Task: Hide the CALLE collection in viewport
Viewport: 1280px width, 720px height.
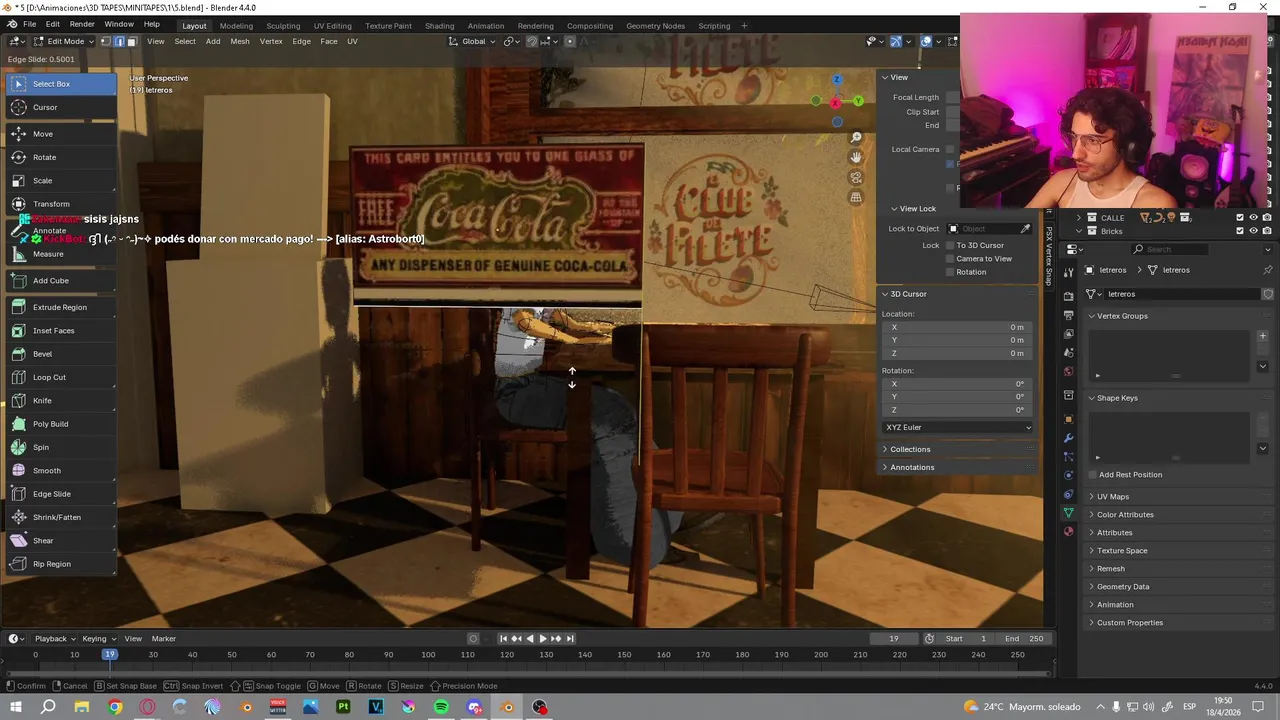Action: click(x=1253, y=217)
